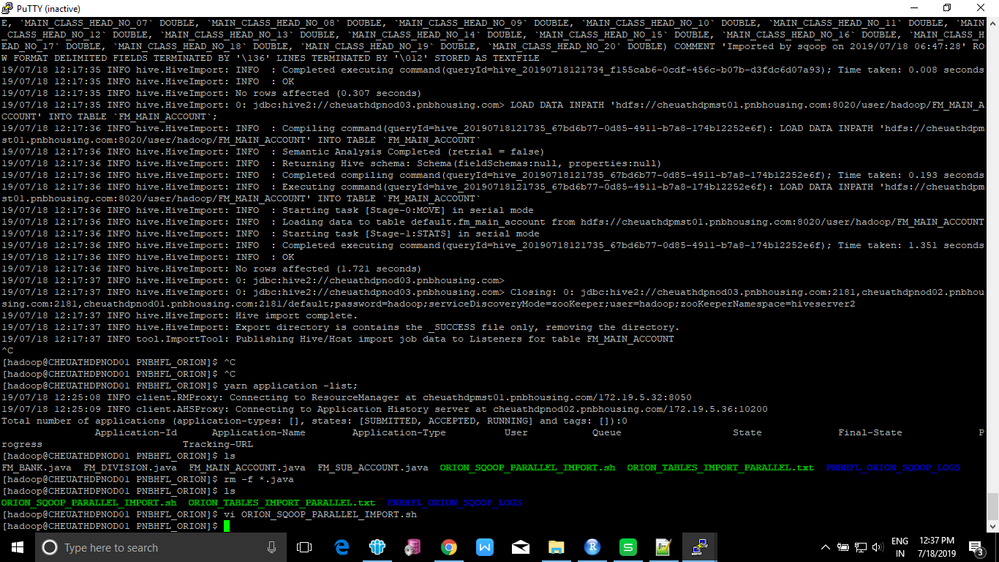Open Task View from the taskbar
Screen dimensions: 999x562
click(x=305, y=547)
